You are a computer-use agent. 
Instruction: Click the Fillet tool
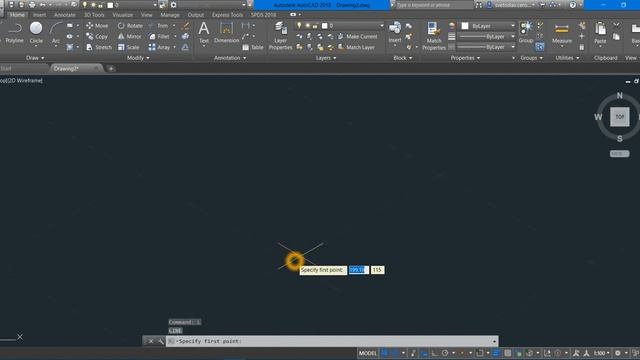(159, 36)
